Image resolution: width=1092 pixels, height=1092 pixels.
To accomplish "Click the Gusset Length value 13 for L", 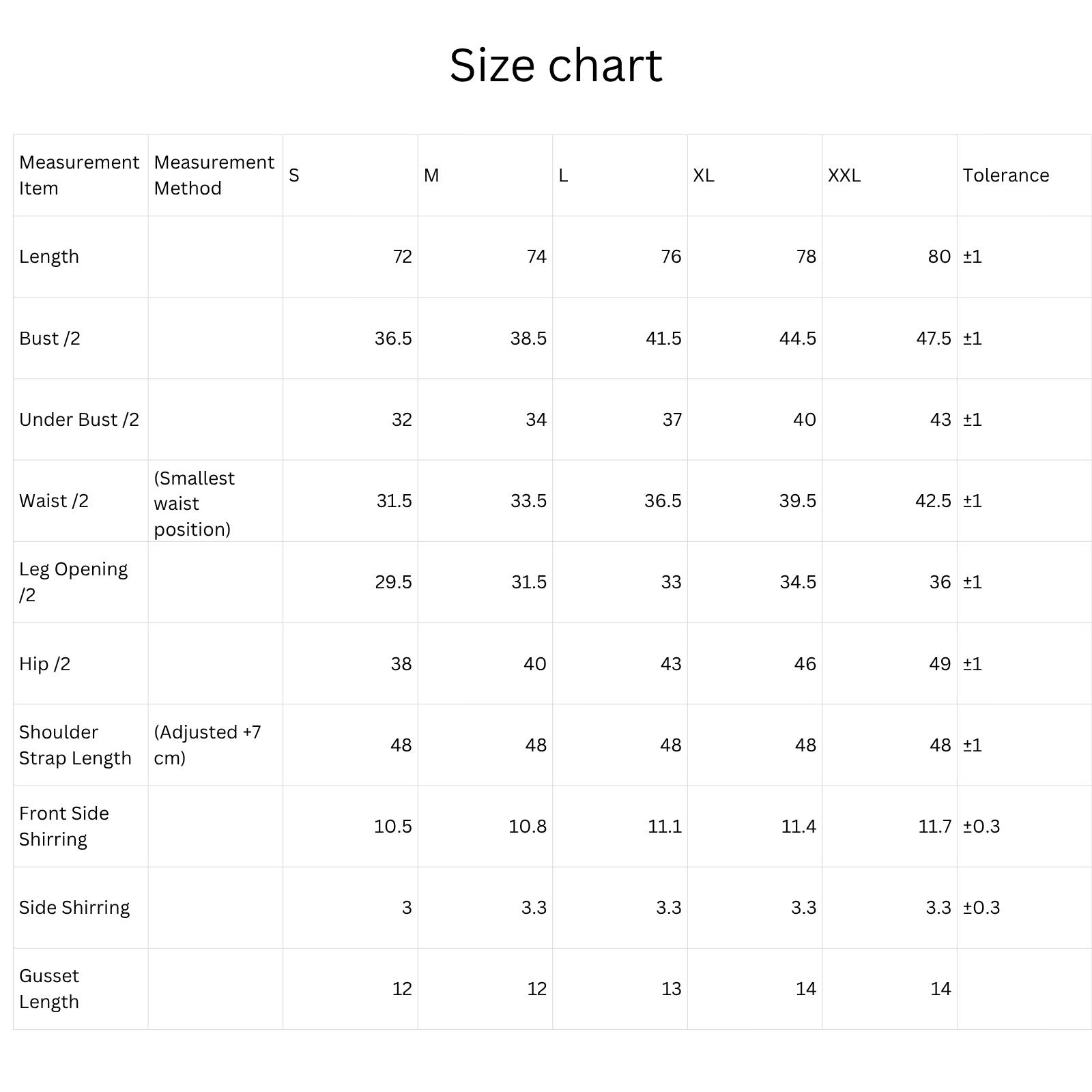I will tap(671, 989).
